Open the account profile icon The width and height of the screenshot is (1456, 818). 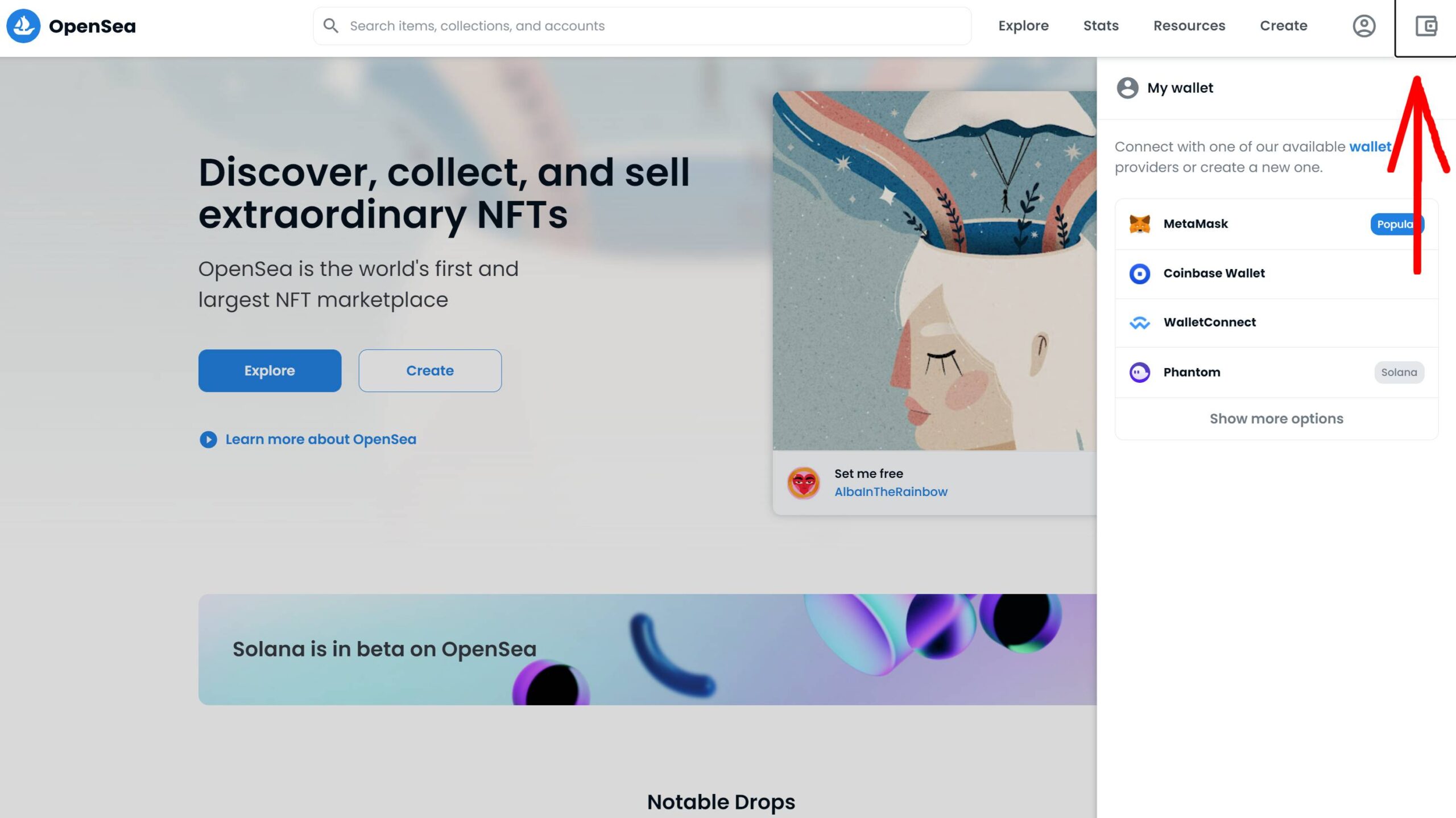1364,26
